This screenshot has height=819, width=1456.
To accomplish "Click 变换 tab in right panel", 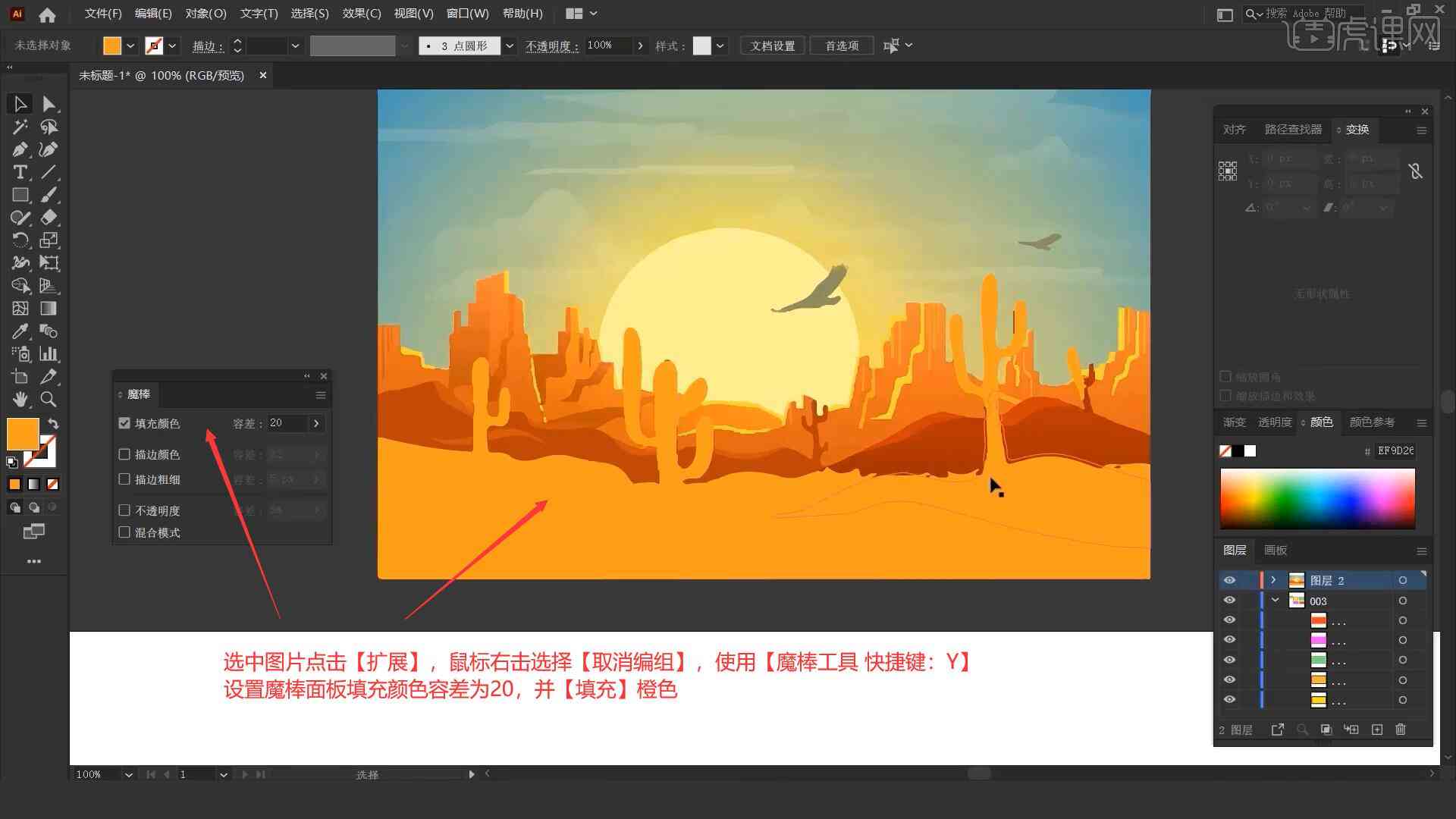I will click(x=1355, y=129).
